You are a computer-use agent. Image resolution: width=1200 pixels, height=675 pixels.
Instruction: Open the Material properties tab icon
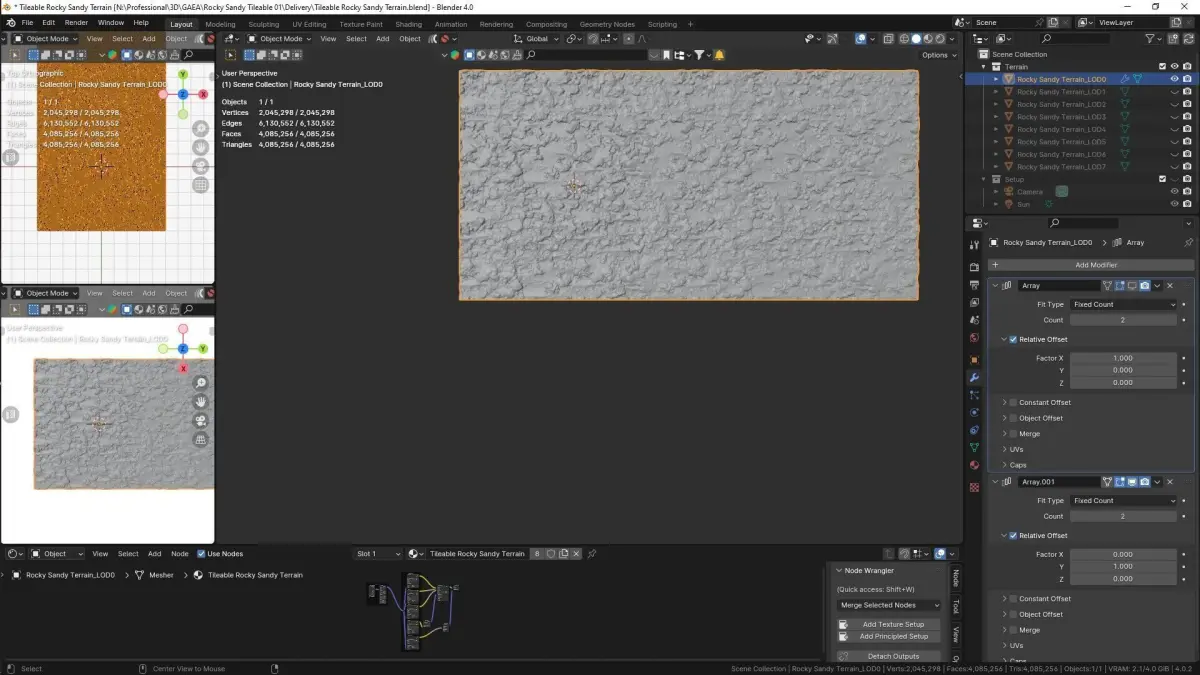point(974,465)
